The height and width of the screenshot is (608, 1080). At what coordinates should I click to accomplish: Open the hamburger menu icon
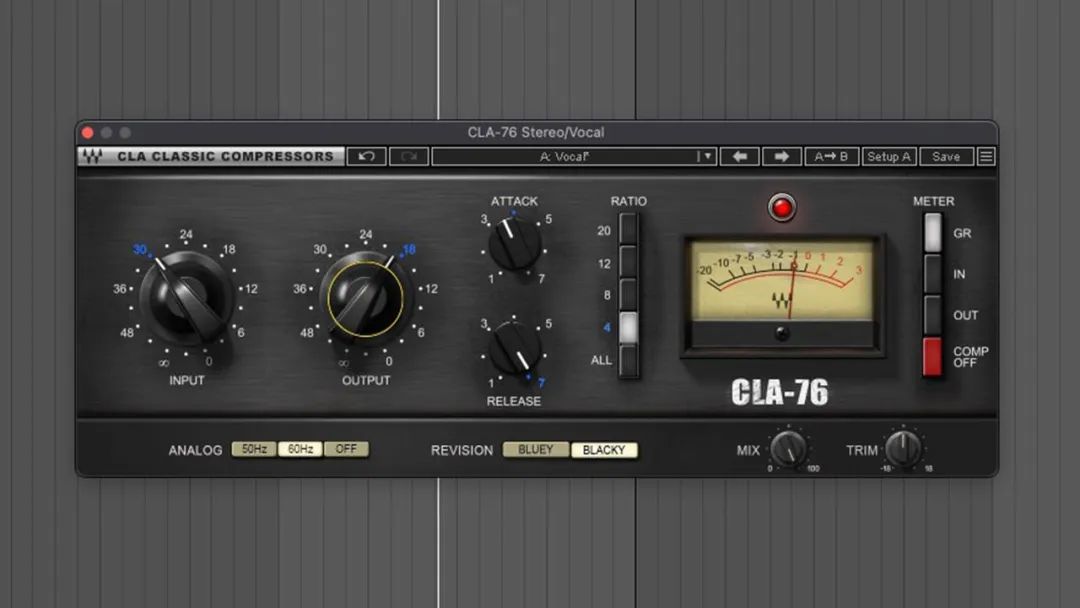986,156
